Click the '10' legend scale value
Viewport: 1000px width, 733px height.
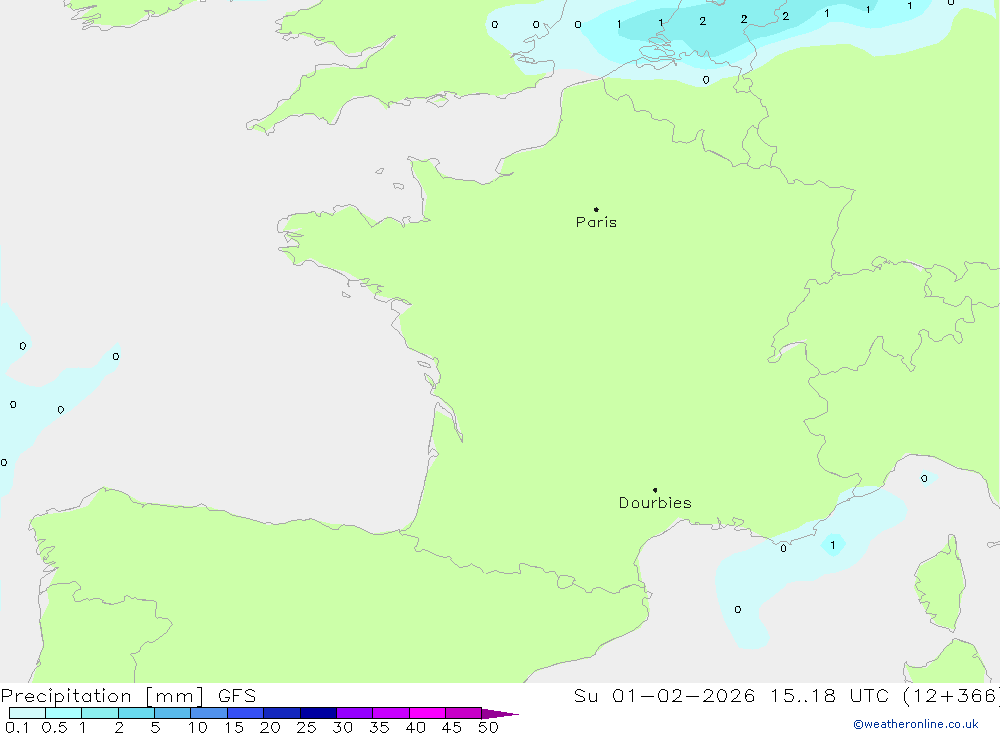click(x=198, y=727)
